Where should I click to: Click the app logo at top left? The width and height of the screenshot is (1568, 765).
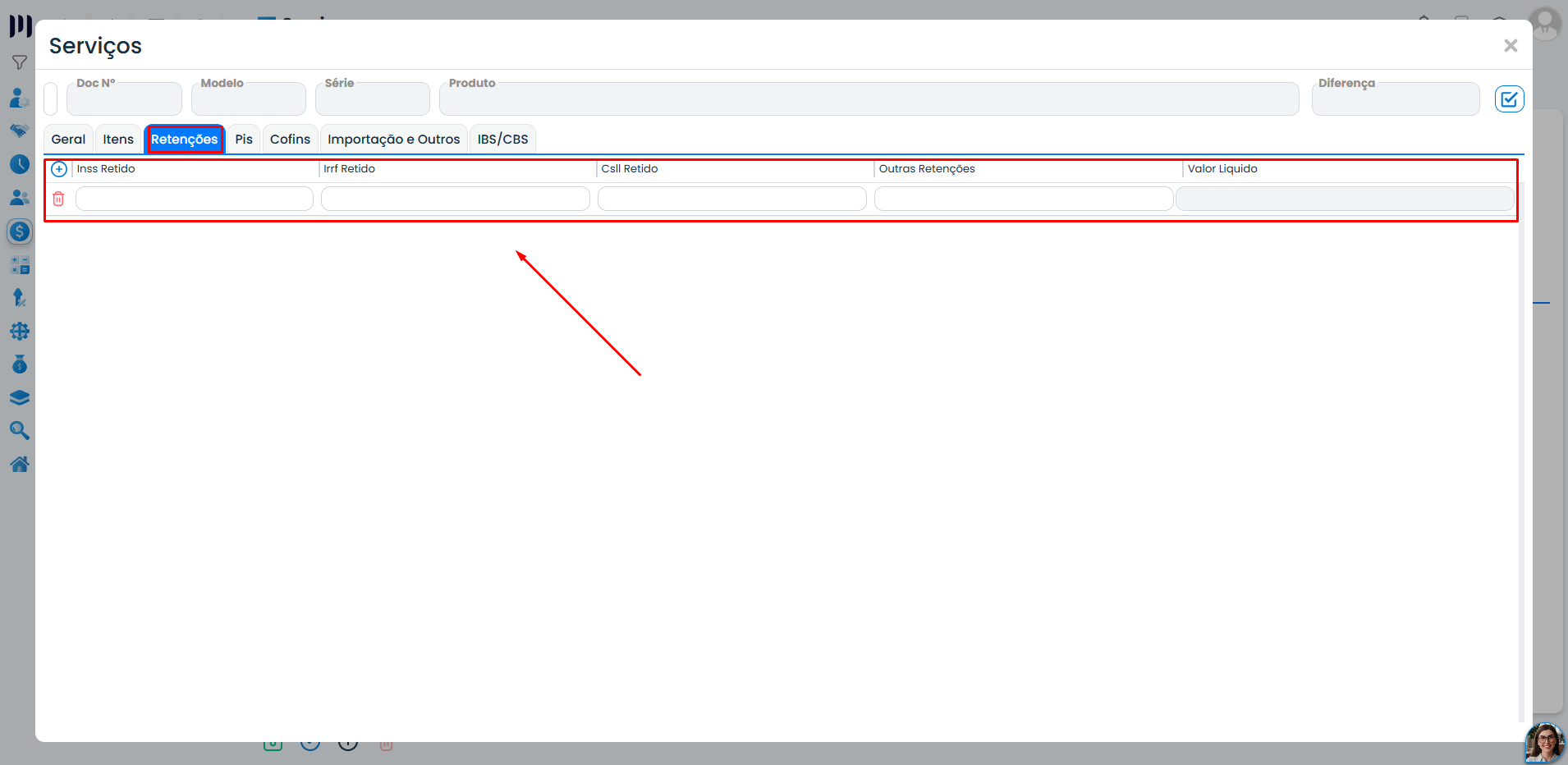coord(21,25)
